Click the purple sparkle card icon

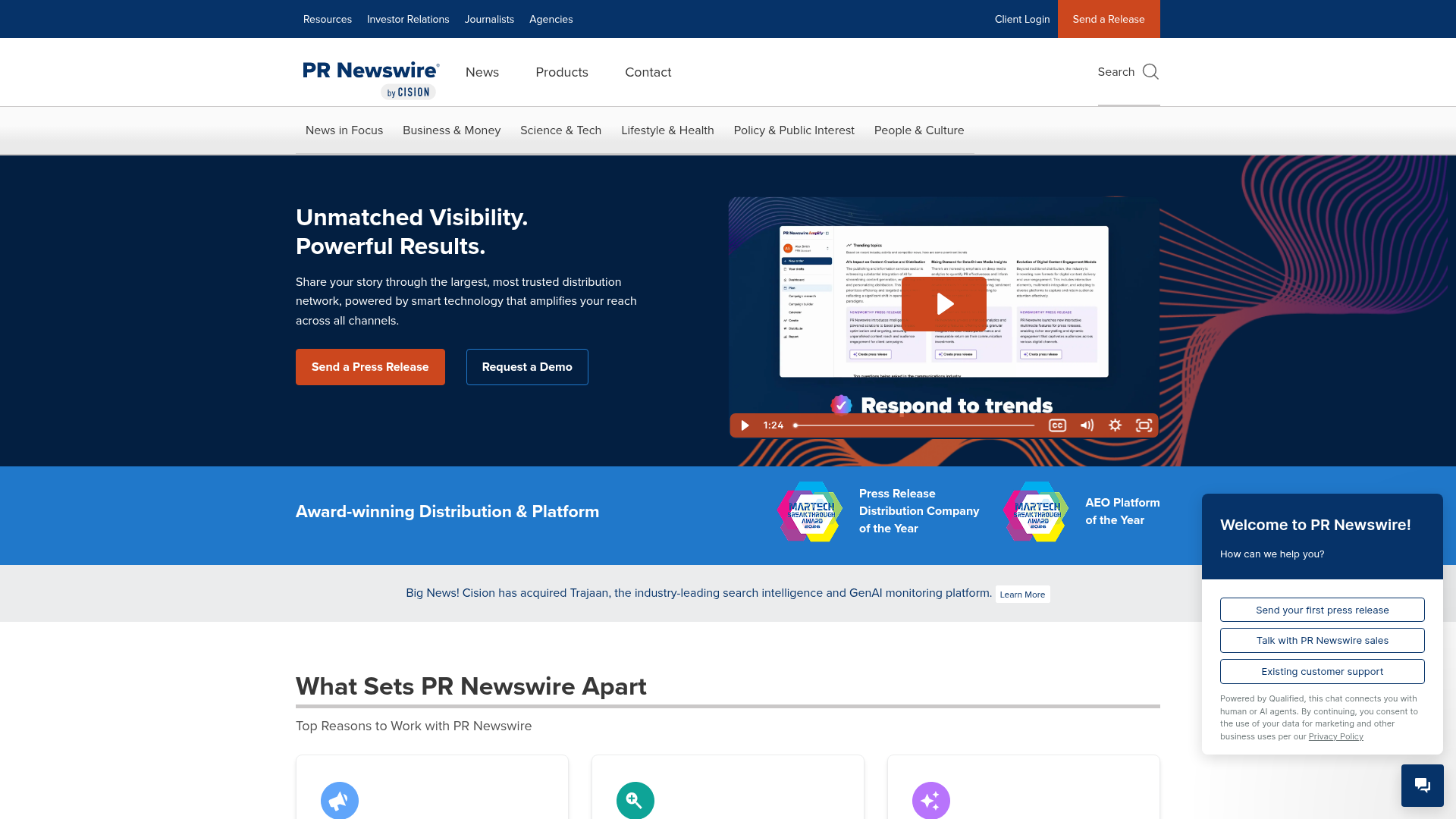tap(931, 800)
